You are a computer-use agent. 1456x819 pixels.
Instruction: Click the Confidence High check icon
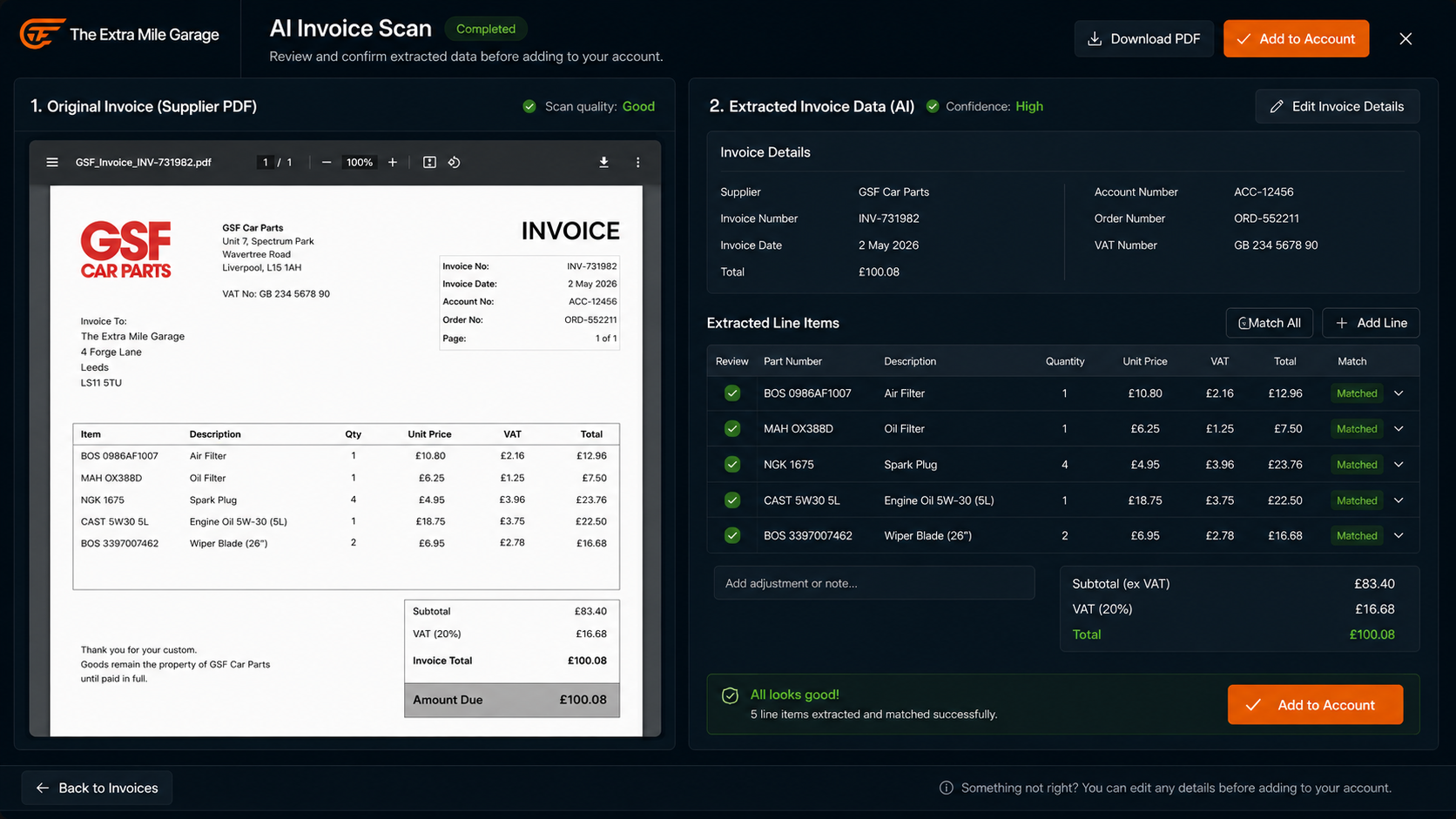click(x=933, y=106)
